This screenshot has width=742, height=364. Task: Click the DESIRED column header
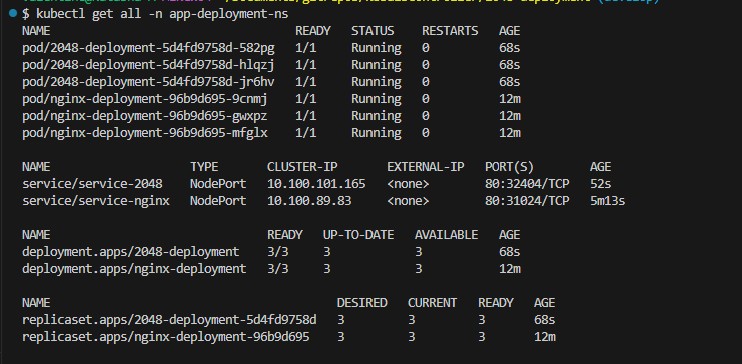pyautogui.click(x=362, y=303)
